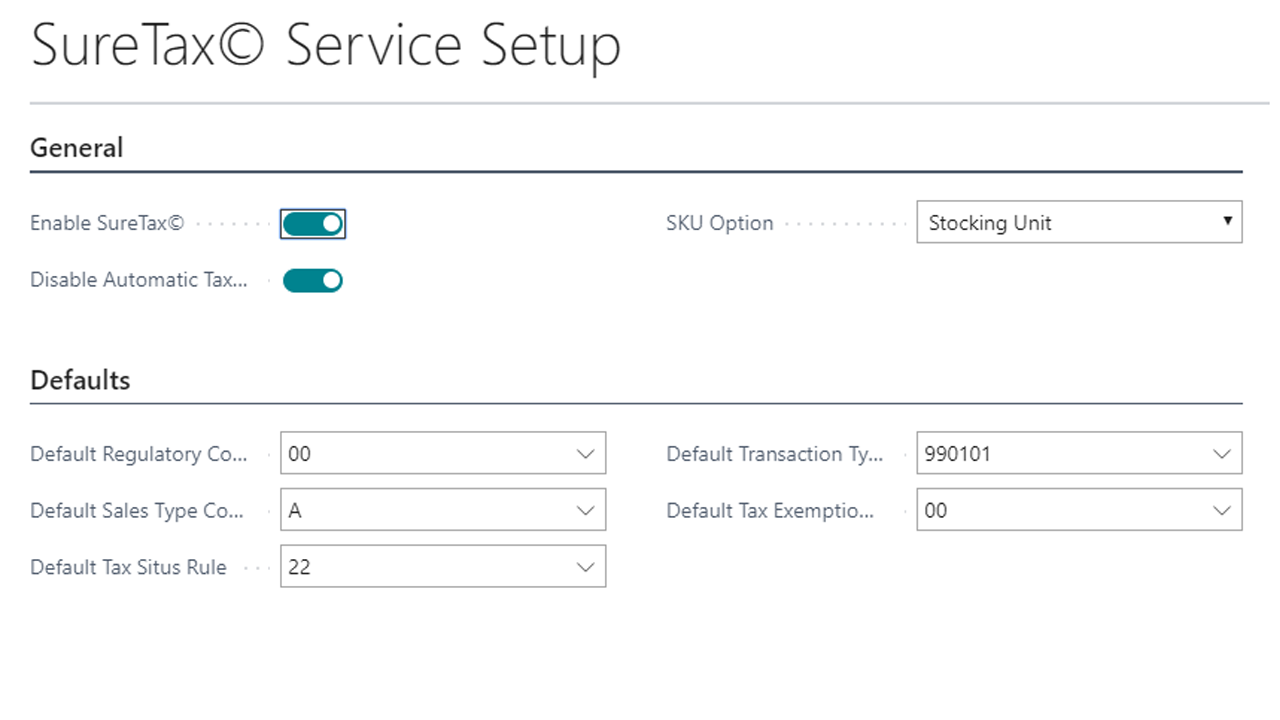Toggle the Enable SureTax© switch
The width and height of the screenshot is (1280, 720).
[313, 224]
